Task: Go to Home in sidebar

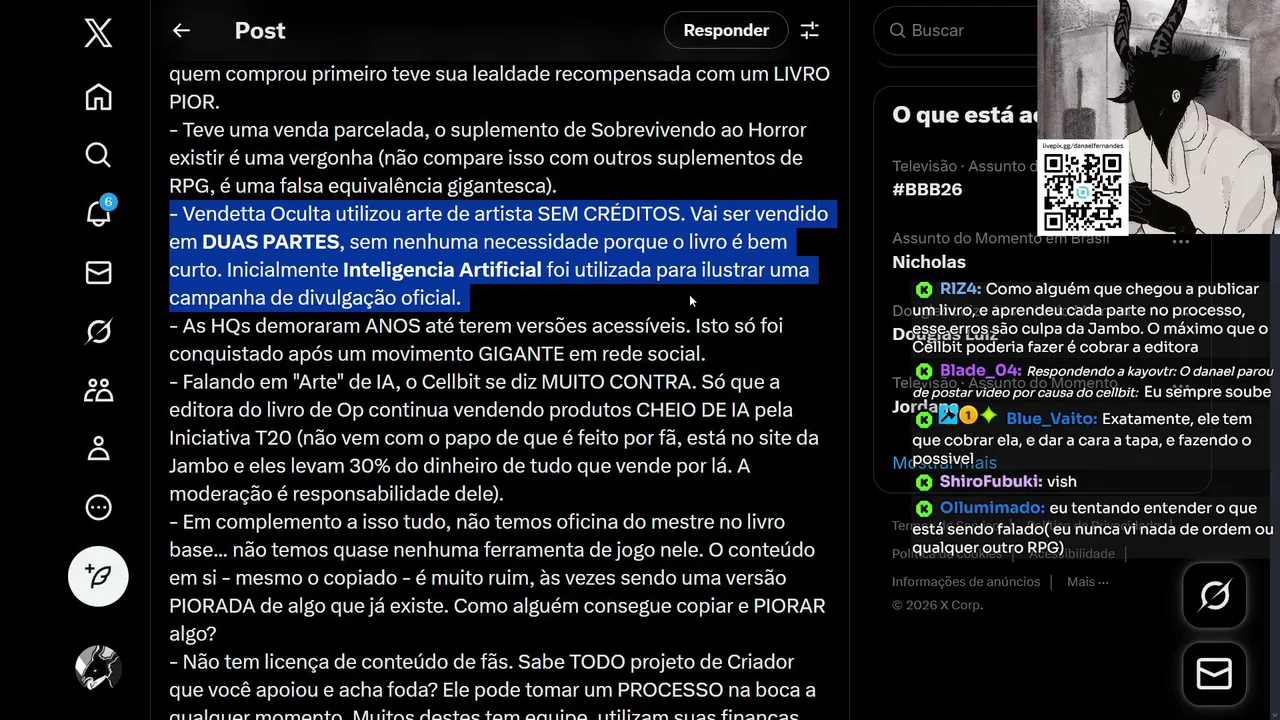Action: click(98, 97)
